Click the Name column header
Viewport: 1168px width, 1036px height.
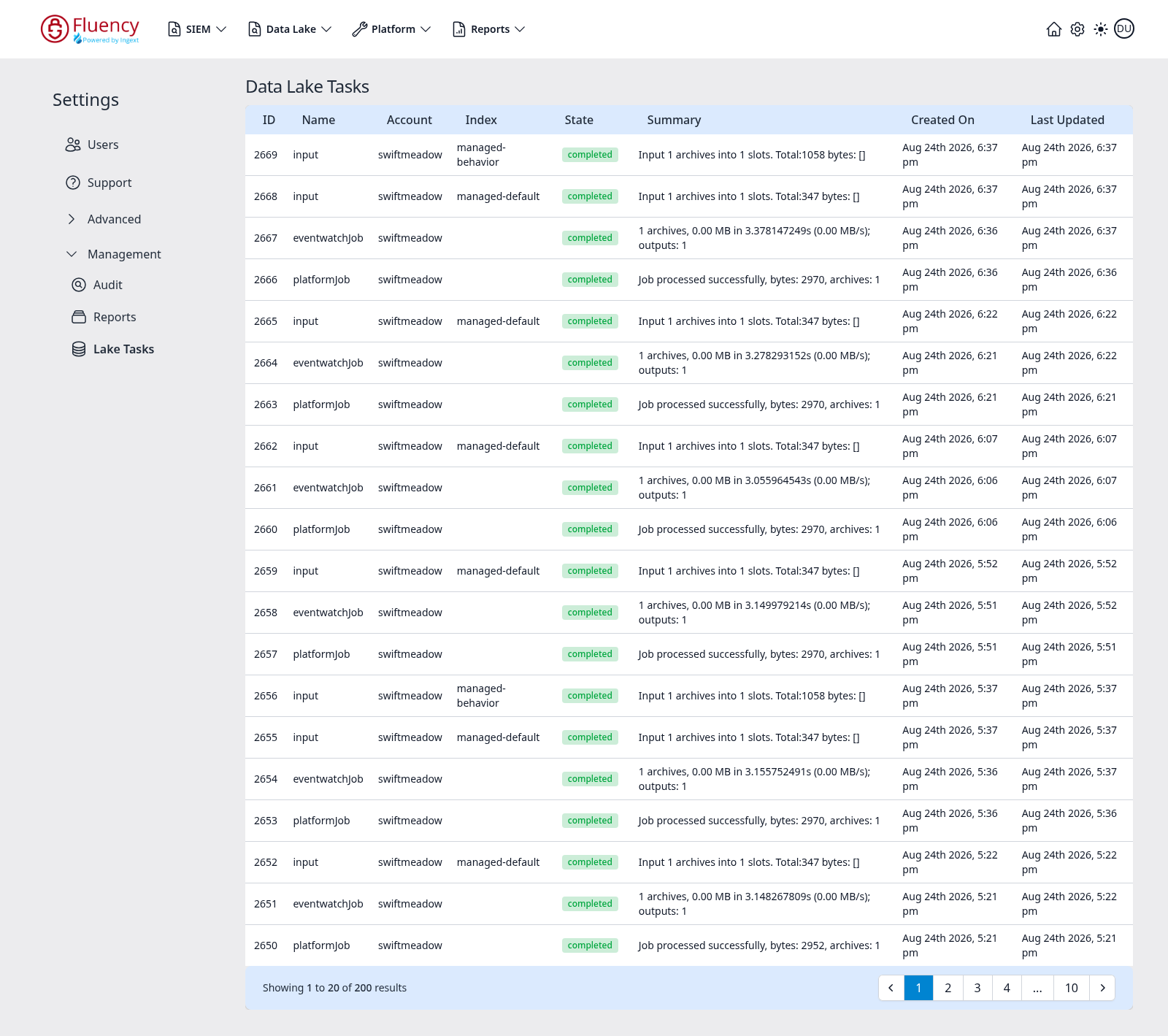tap(318, 120)
